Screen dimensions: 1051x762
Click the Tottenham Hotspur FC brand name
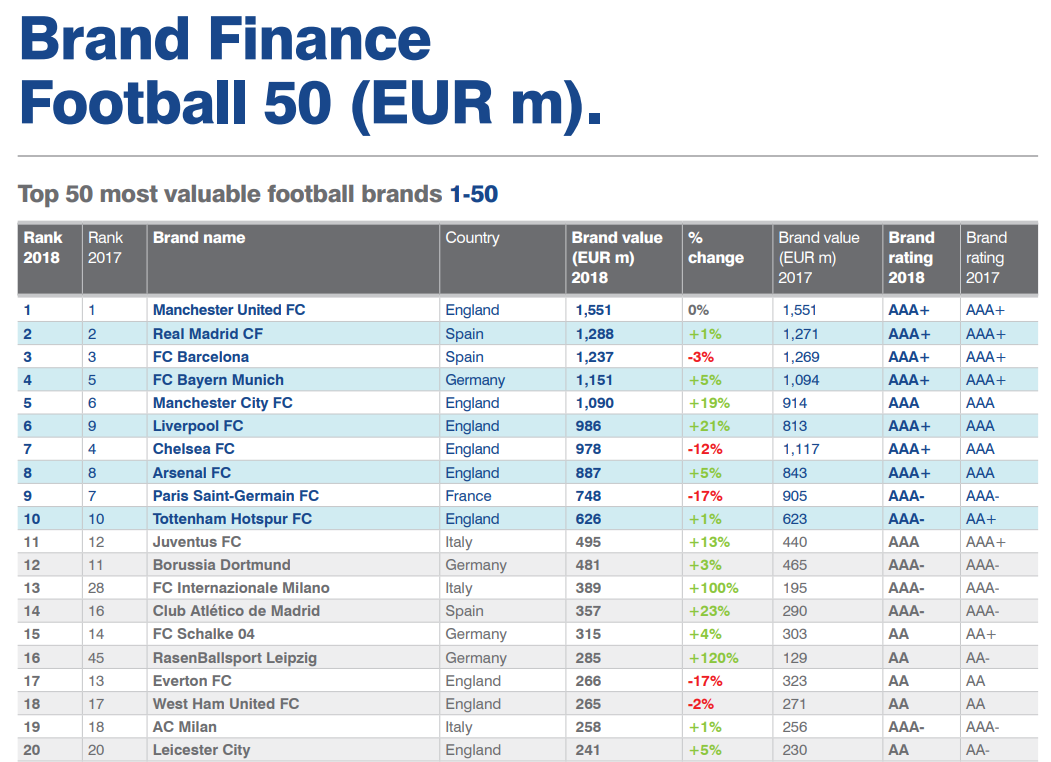pyautogui.click(x=232, y=519)
